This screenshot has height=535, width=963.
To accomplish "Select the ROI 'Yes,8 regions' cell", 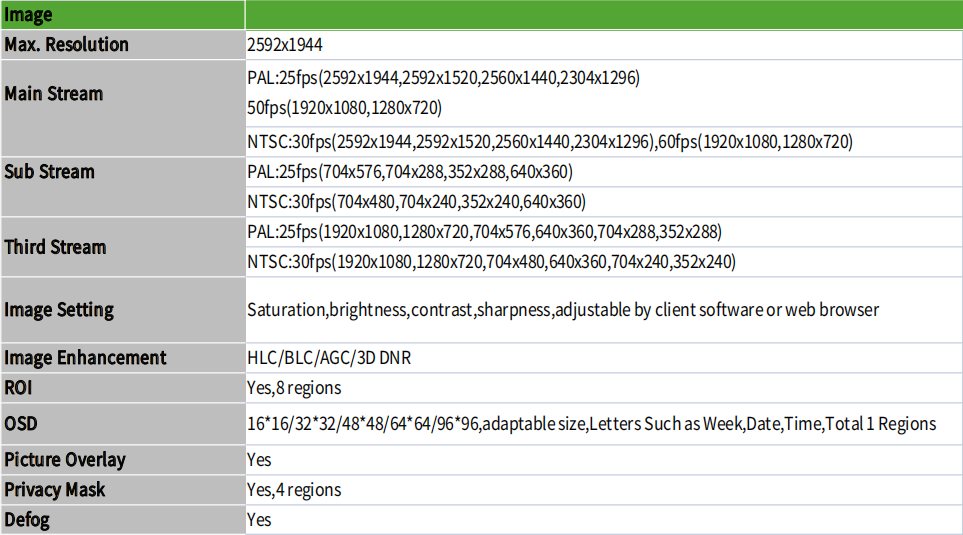I will coord(604,388).
